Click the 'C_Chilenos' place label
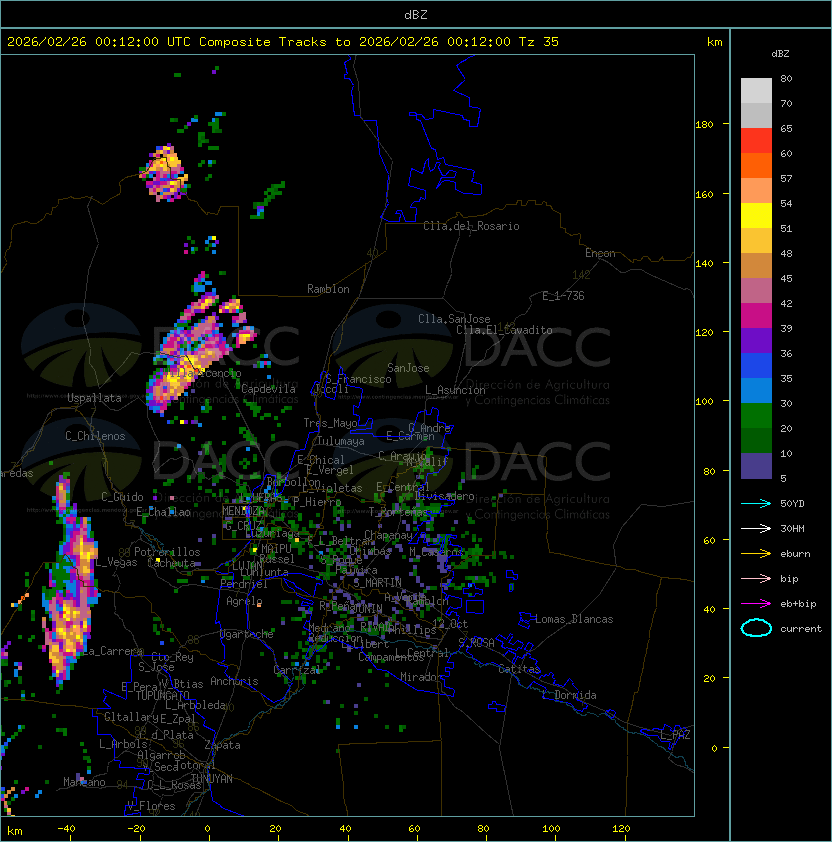 95,436
